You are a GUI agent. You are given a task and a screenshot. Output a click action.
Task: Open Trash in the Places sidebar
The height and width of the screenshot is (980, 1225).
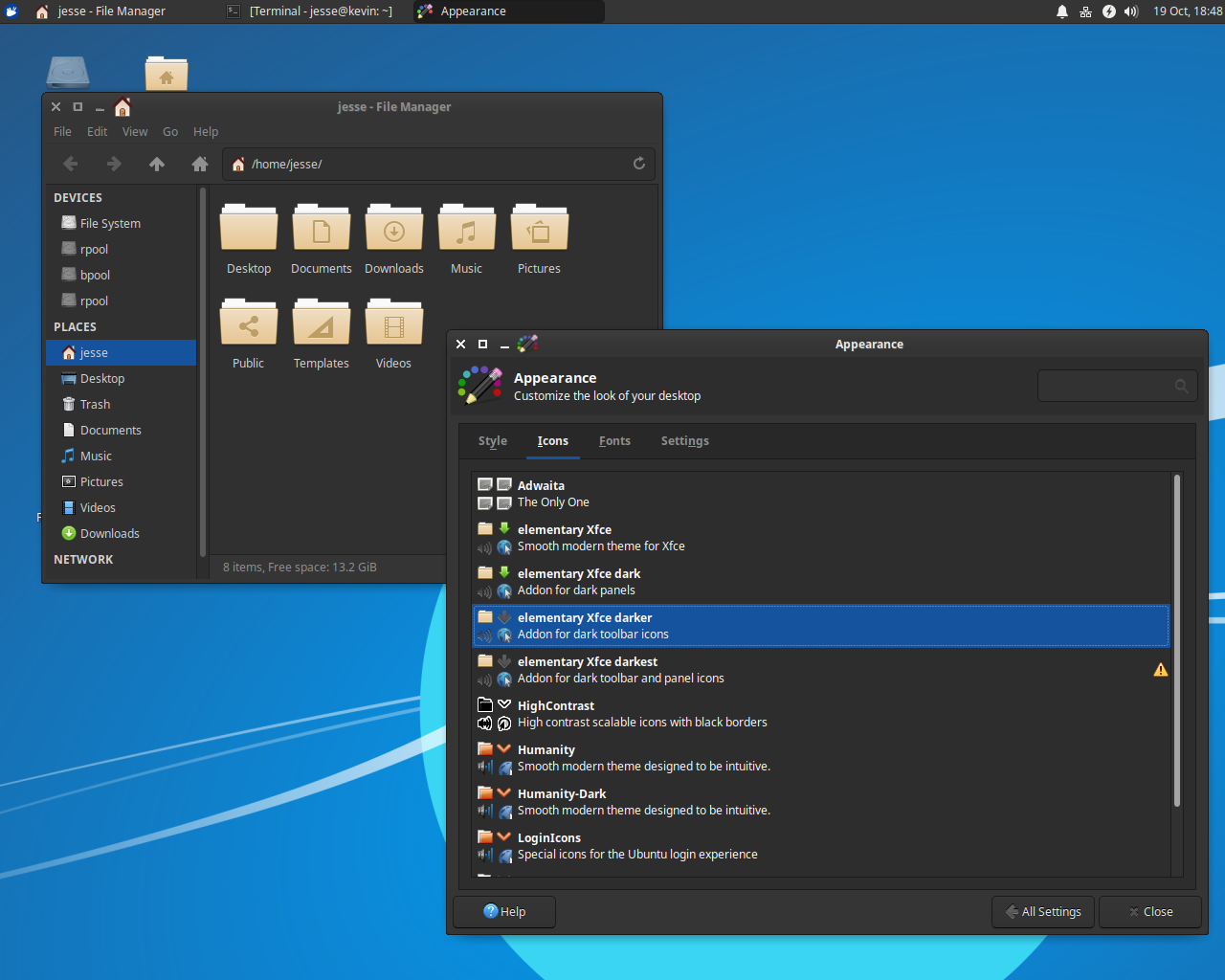click(122, 405)
